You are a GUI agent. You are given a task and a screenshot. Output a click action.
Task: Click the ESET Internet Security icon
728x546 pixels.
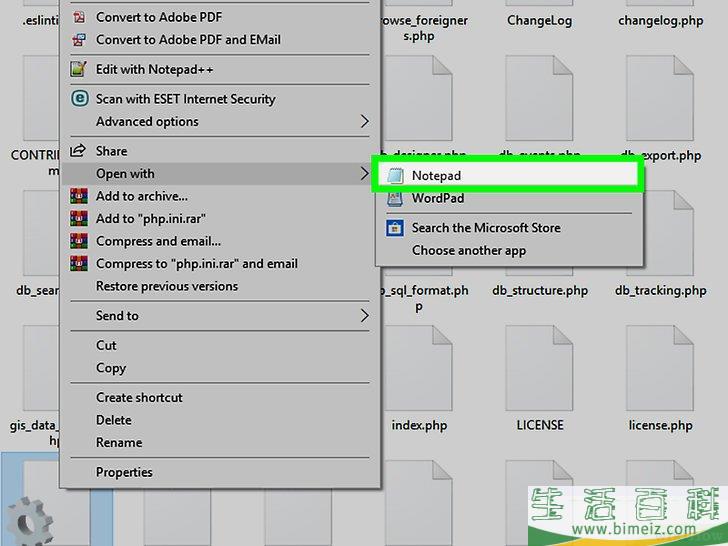[79, 98]
